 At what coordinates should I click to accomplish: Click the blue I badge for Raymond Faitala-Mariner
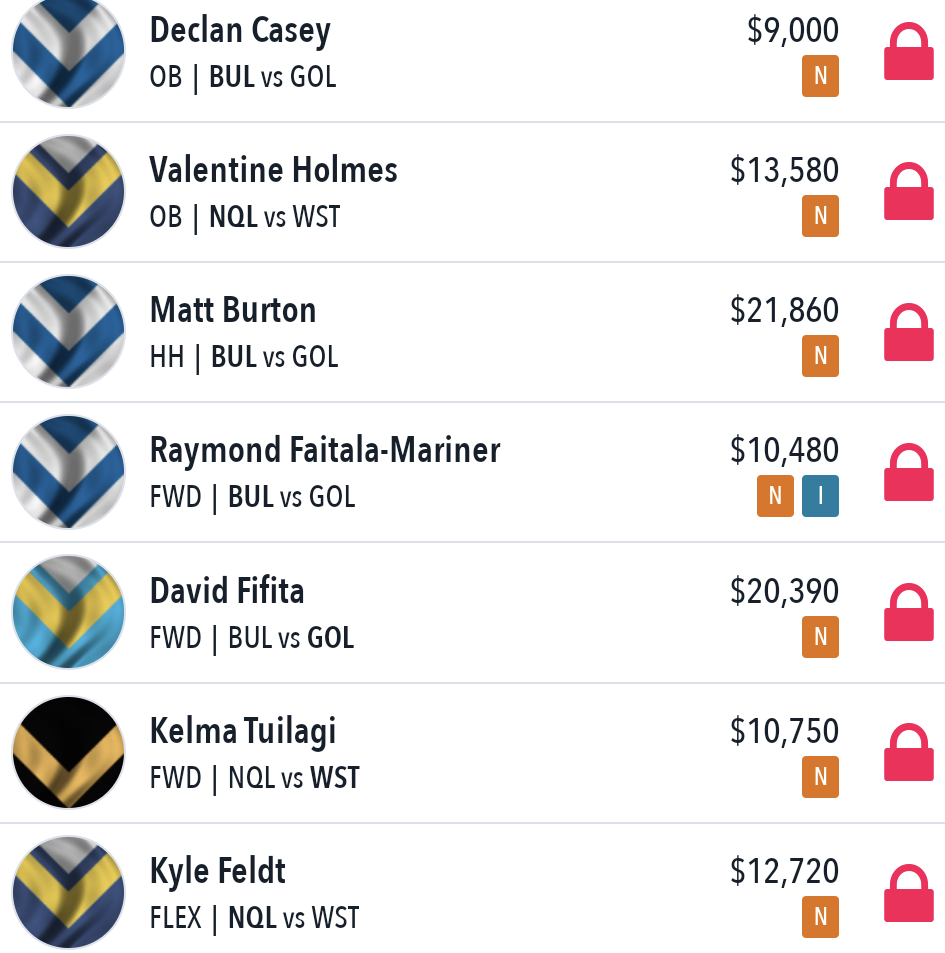pyautogui.click(x=820, y=496)
